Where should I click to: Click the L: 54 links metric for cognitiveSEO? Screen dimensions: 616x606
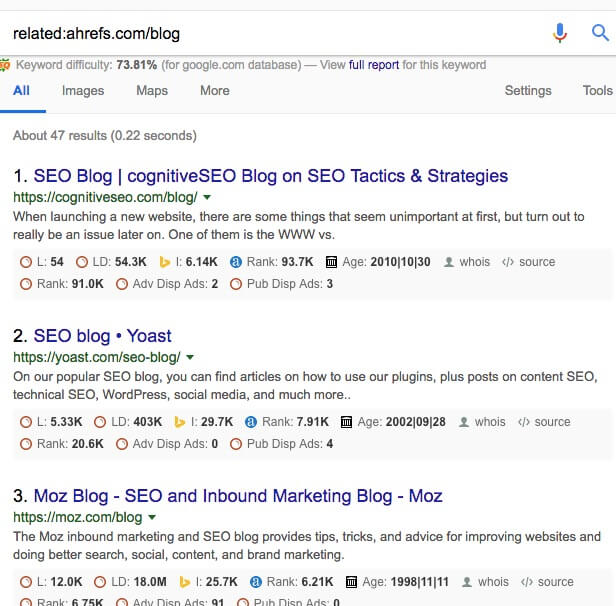[42, 262]
